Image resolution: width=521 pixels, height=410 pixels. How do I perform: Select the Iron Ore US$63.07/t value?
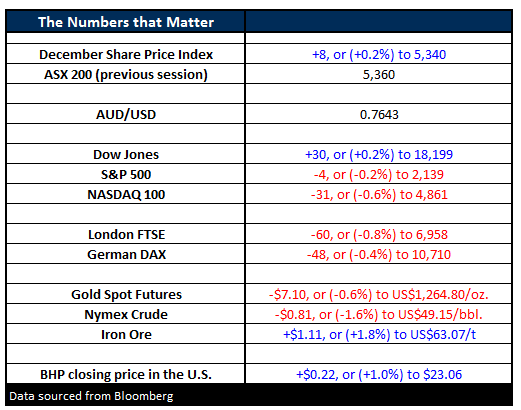point(379,334)
